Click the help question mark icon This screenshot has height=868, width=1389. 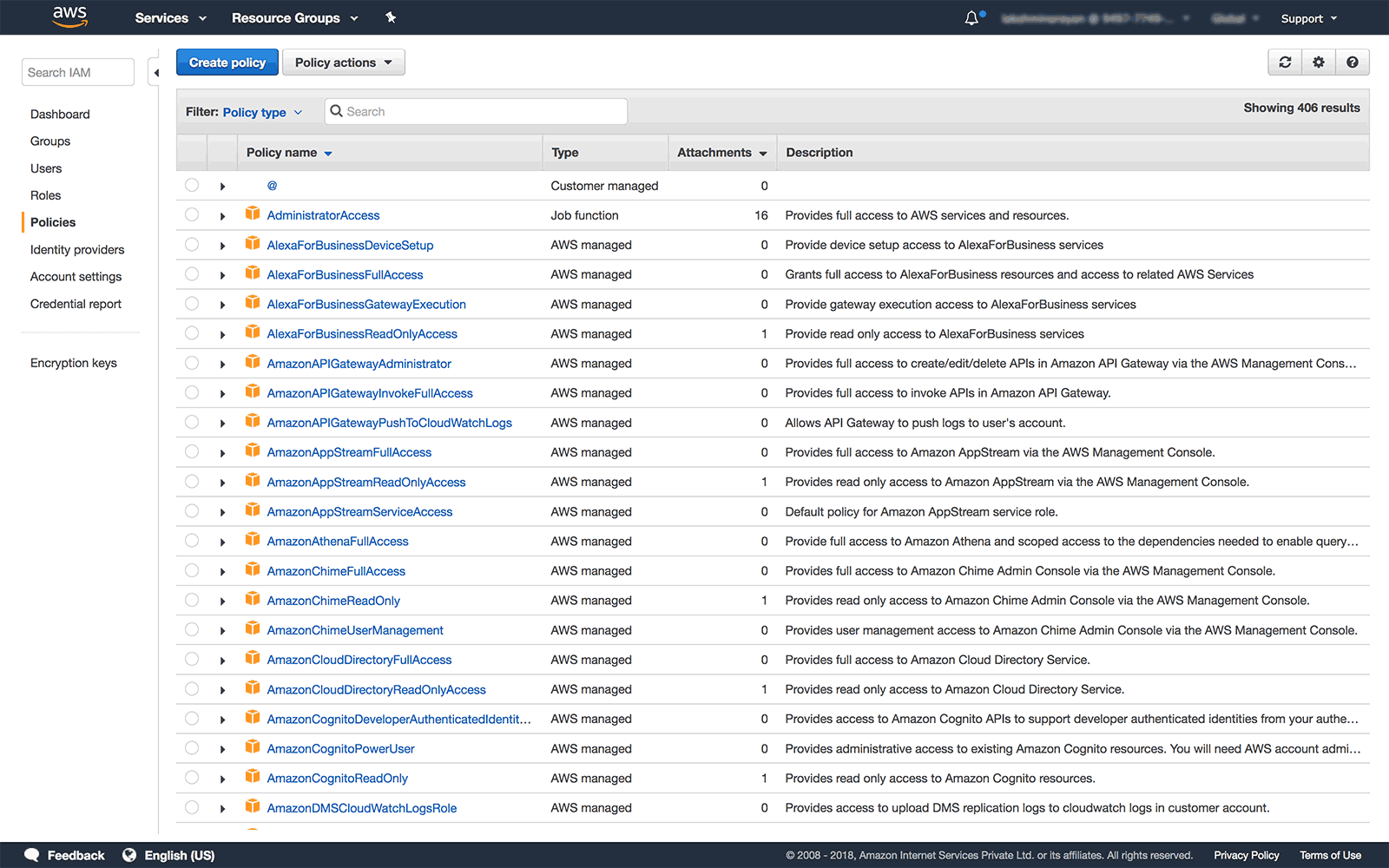coord(1352,62)
